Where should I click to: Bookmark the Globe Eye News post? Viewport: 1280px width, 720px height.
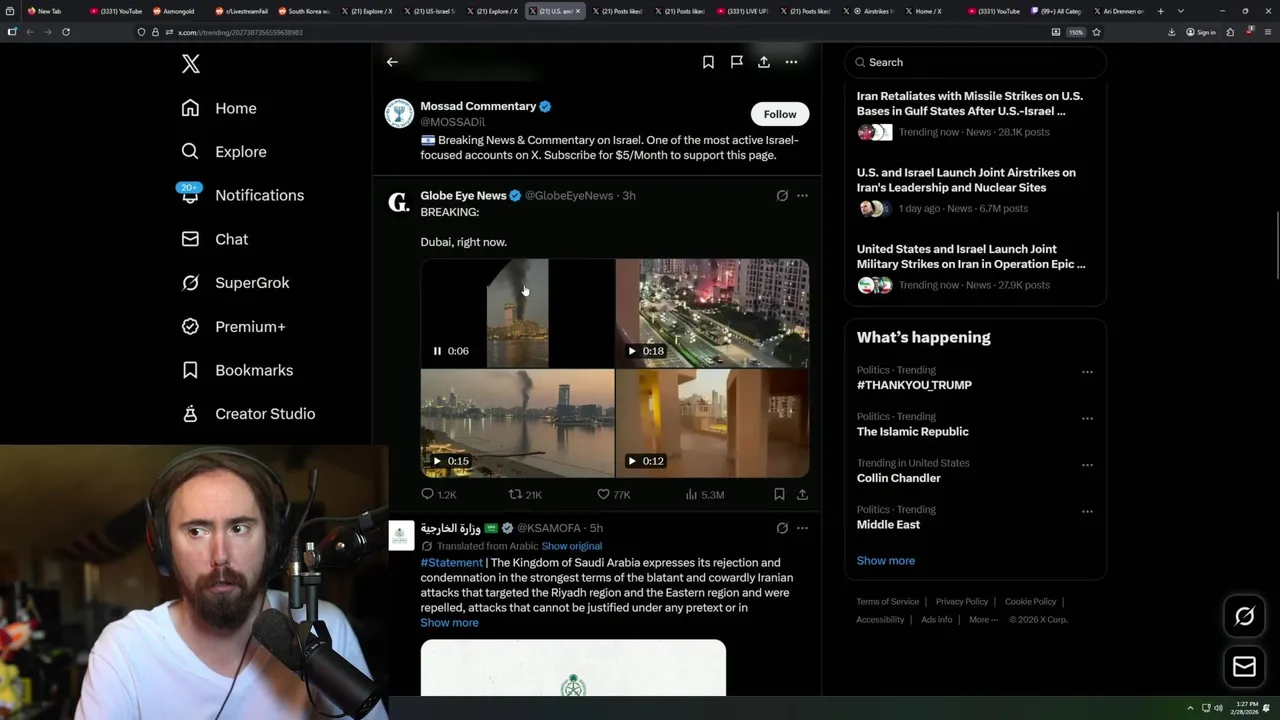[779, 494]
